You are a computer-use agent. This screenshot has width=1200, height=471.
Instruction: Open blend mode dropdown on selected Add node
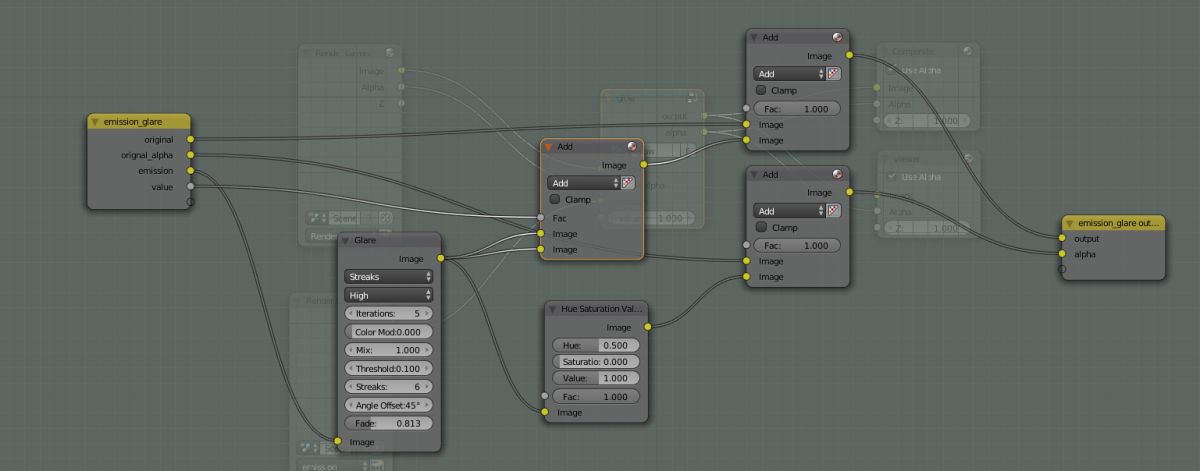583,183
